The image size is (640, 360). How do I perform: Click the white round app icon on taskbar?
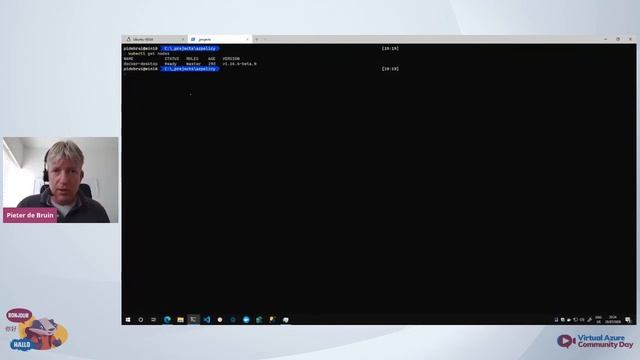tap(220, 320)
